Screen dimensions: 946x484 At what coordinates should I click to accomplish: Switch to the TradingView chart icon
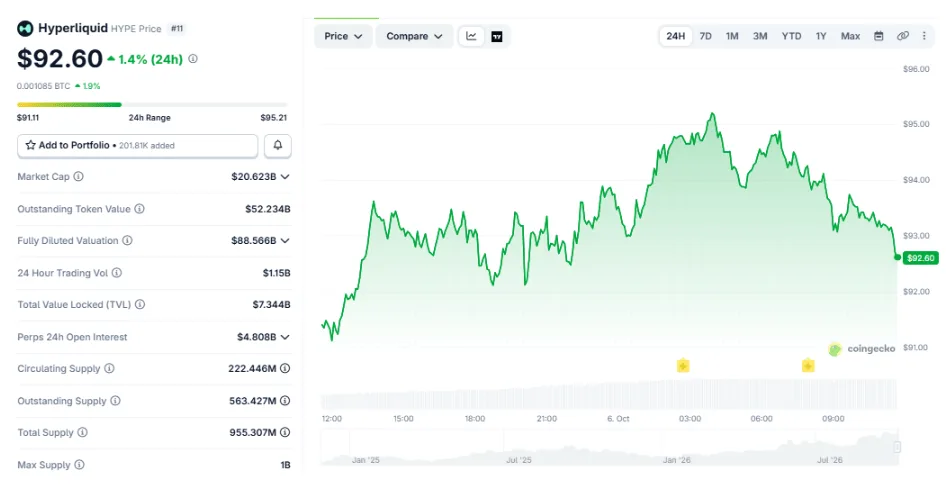pos(497,36)
